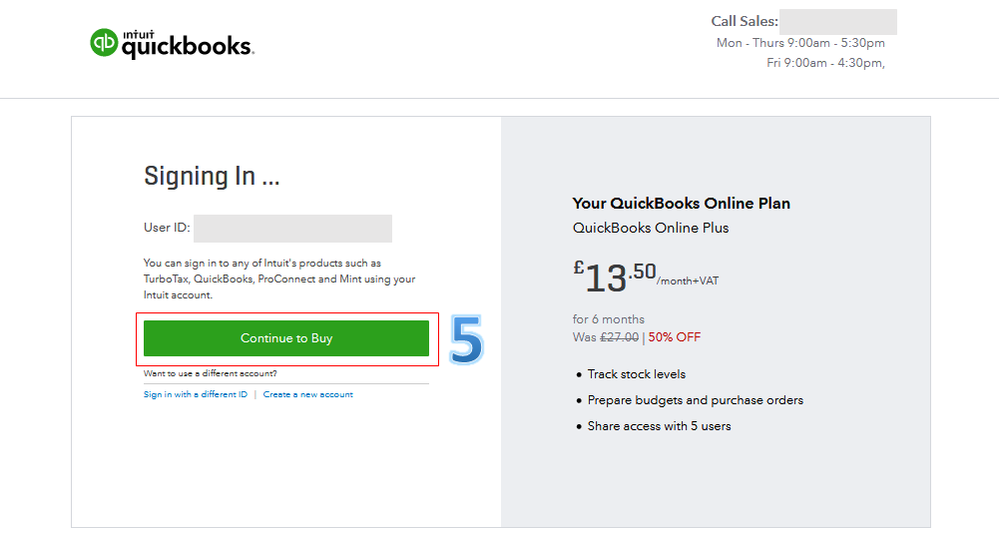Click the red 50% OFF label
The height and width of the screenshot is (558, 999).
pyautogui.click(x=674, y=337)
